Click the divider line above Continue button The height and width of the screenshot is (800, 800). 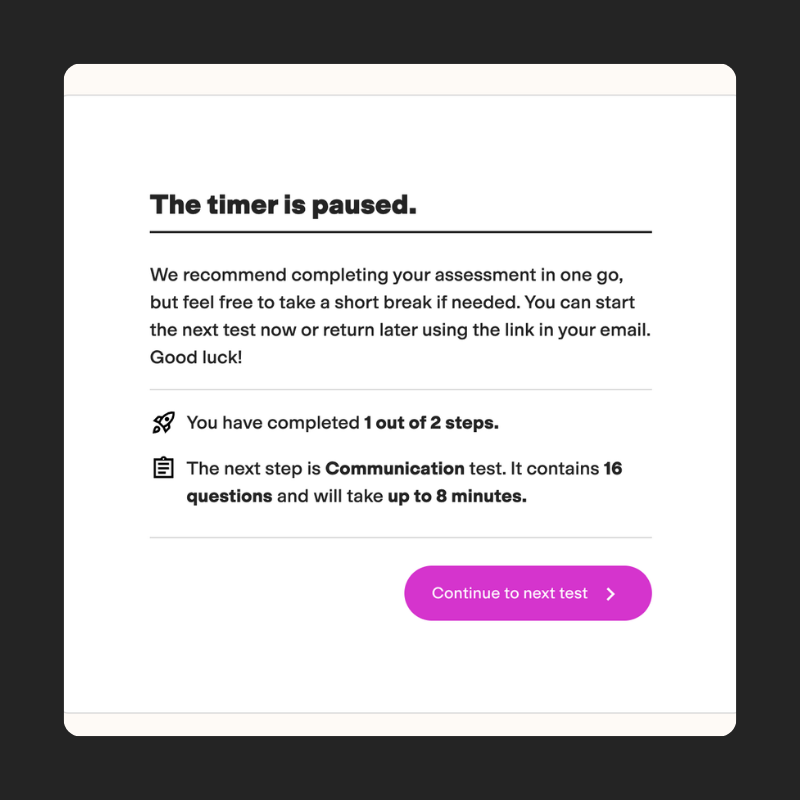400,537
